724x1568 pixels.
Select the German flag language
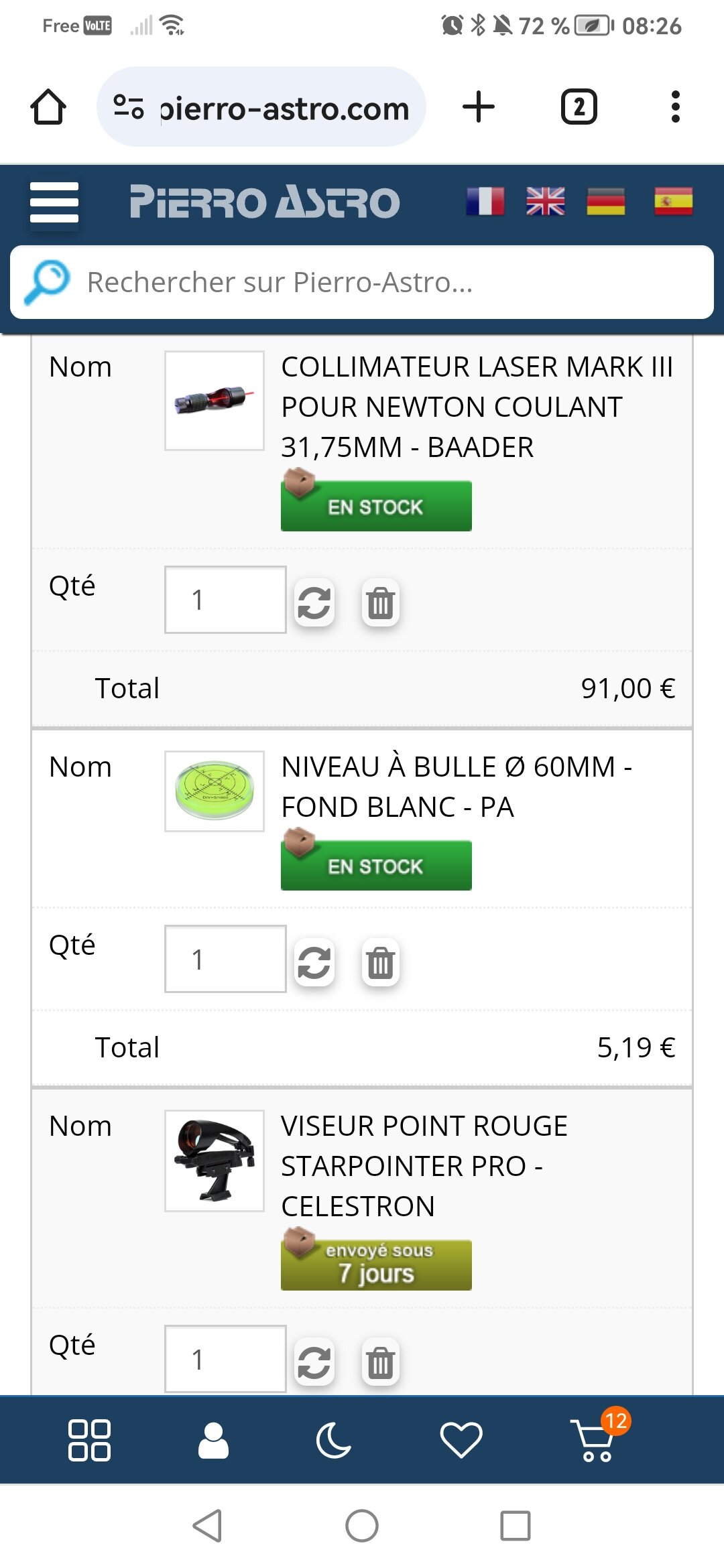605,201
